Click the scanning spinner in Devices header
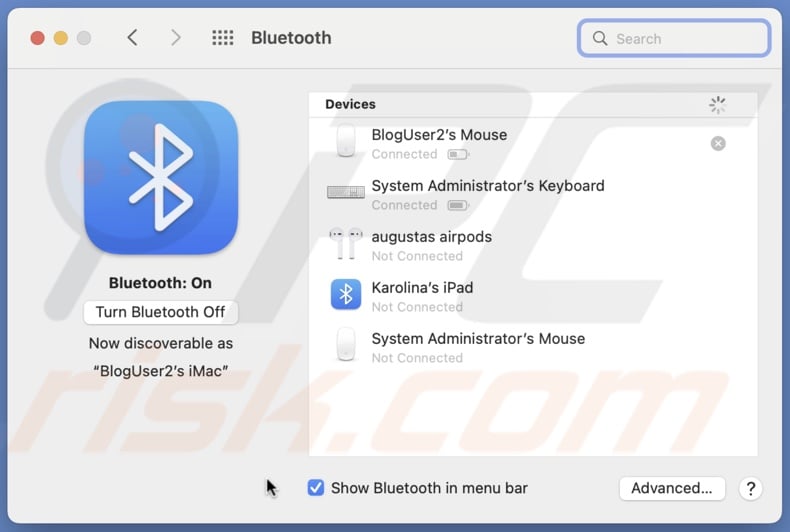 point(717,105)
